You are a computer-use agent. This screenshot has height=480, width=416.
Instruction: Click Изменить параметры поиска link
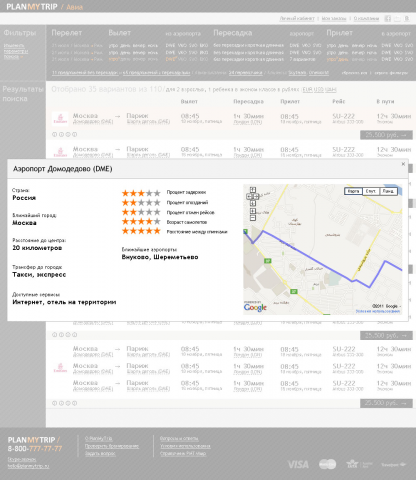pos(16,51)
